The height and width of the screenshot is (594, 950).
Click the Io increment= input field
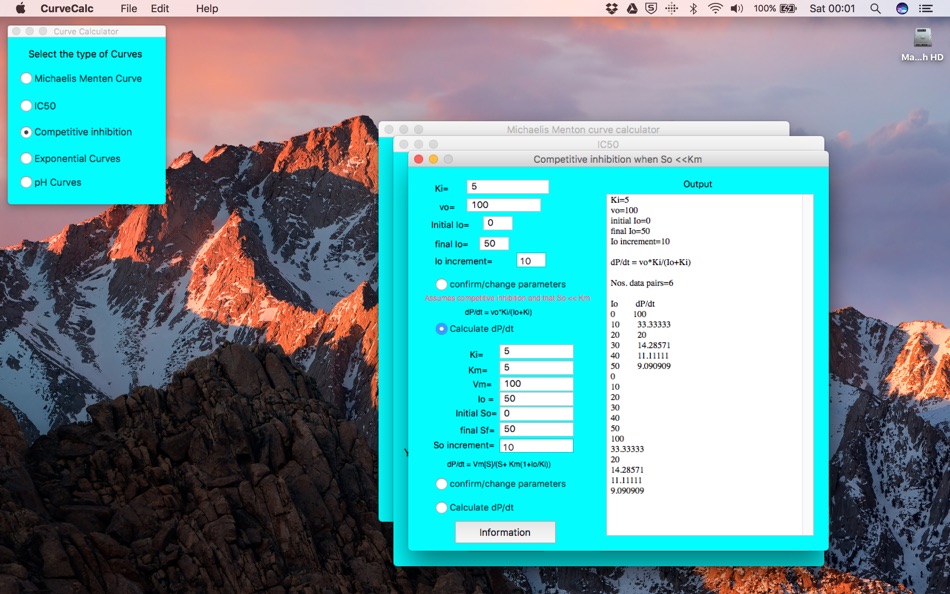pyautogui.click(x=531, y=261)
